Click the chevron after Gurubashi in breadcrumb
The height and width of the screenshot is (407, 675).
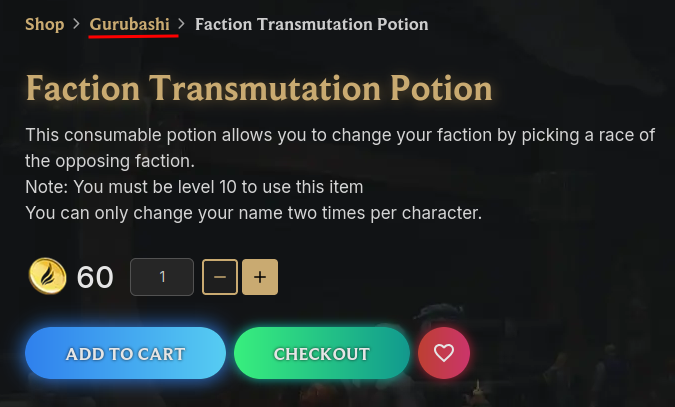click(181, 24)
